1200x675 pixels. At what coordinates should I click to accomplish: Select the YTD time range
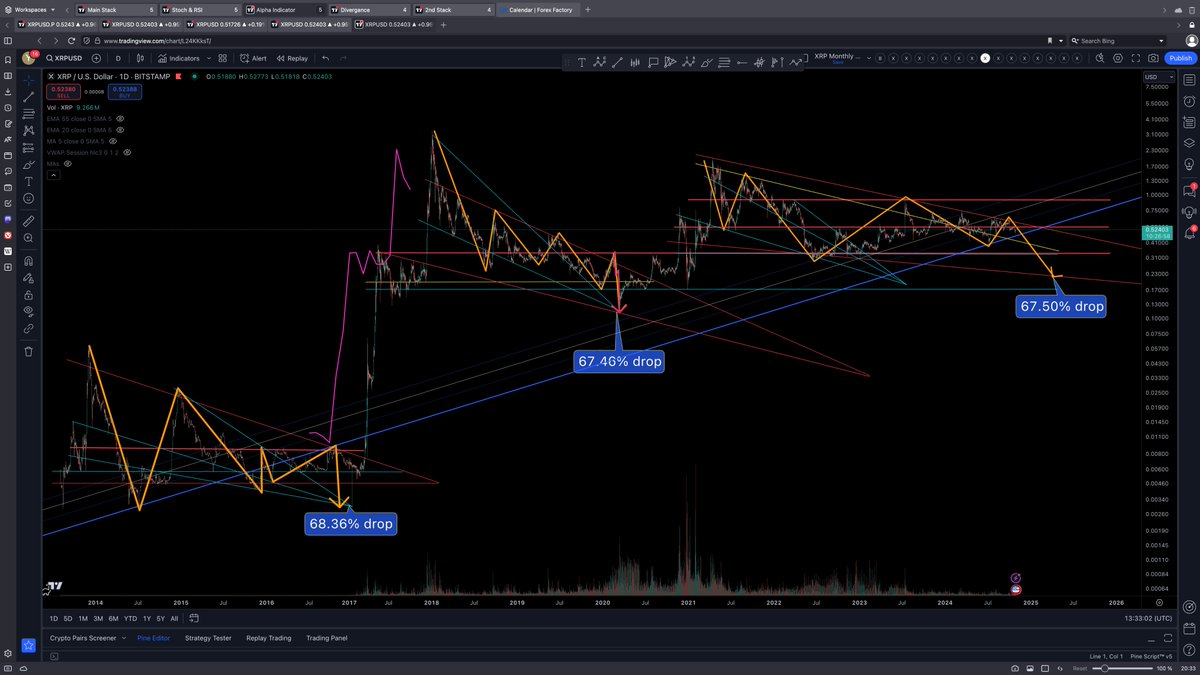point(131,618)
